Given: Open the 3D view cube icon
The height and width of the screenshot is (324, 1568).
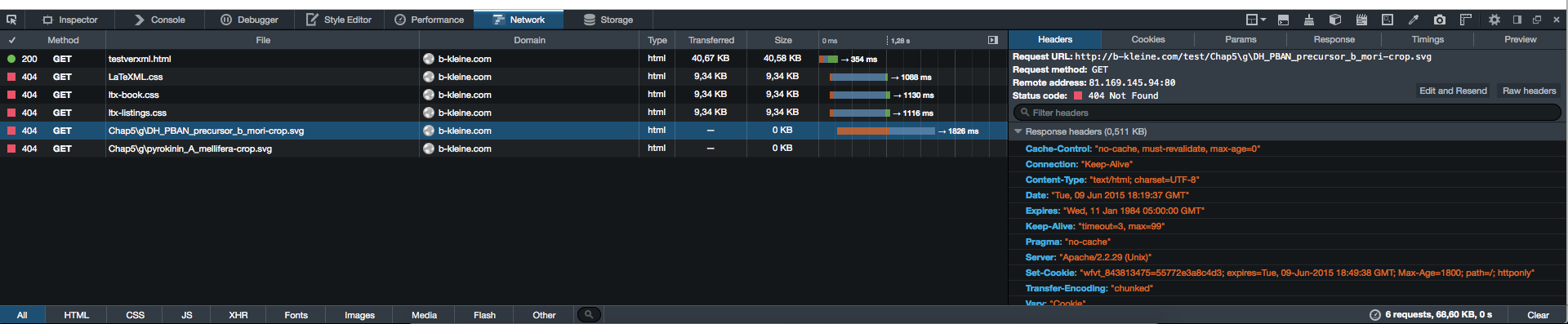Looking at the screenshot, I should tap(1335, 20).
